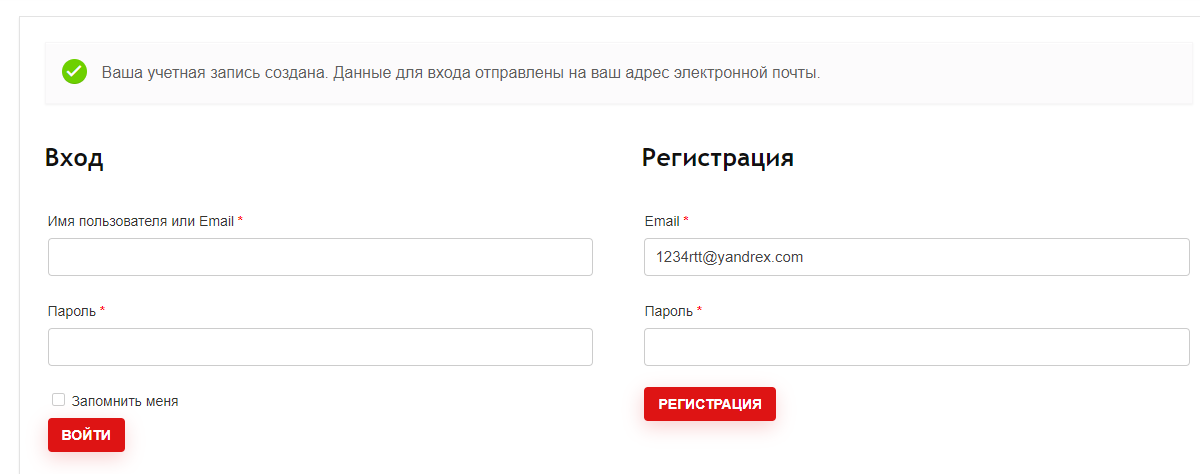Click the Email label in registration form
This screenshot has width=1200, height=474.
tap(662, 221)
